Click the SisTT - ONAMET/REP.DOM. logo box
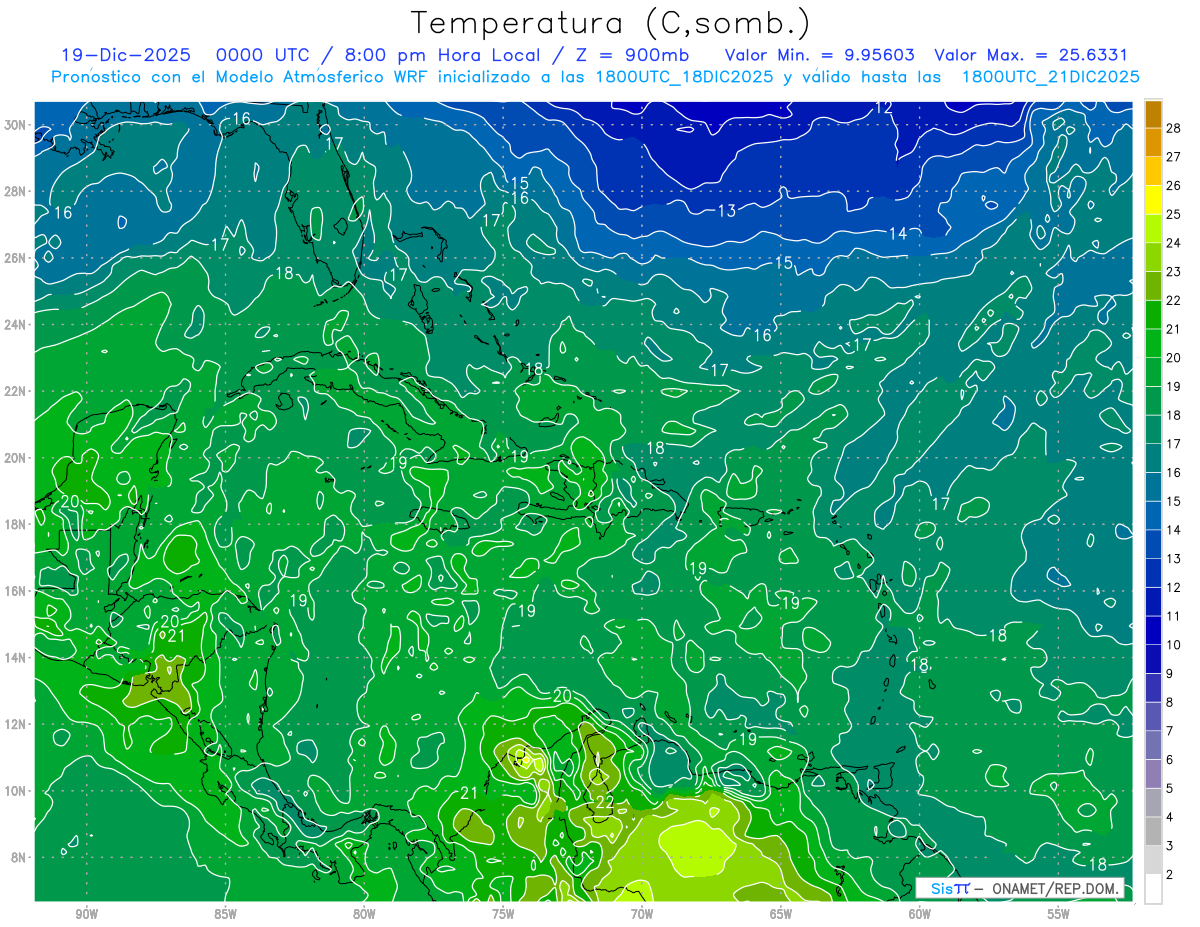This screenshot has width=1200, height=927. click(1019, 888)
